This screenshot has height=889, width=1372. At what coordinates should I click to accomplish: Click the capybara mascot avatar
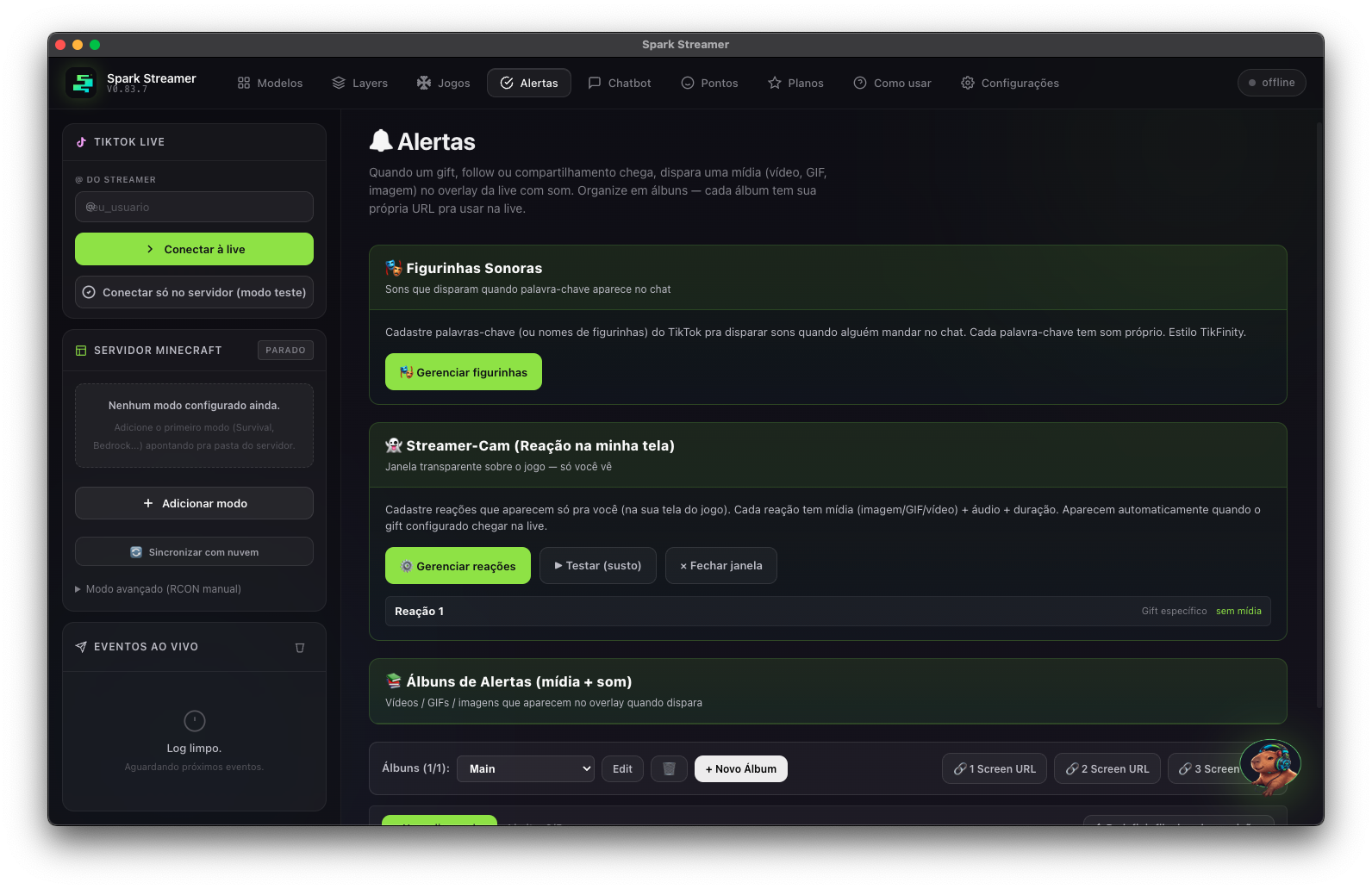point(1270,765)
